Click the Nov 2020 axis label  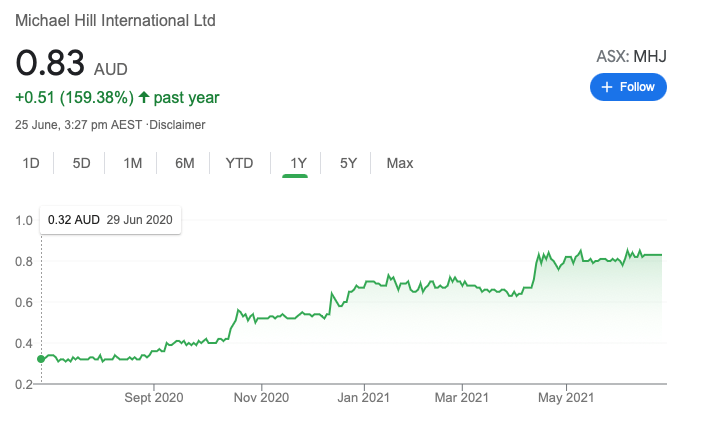261,397
